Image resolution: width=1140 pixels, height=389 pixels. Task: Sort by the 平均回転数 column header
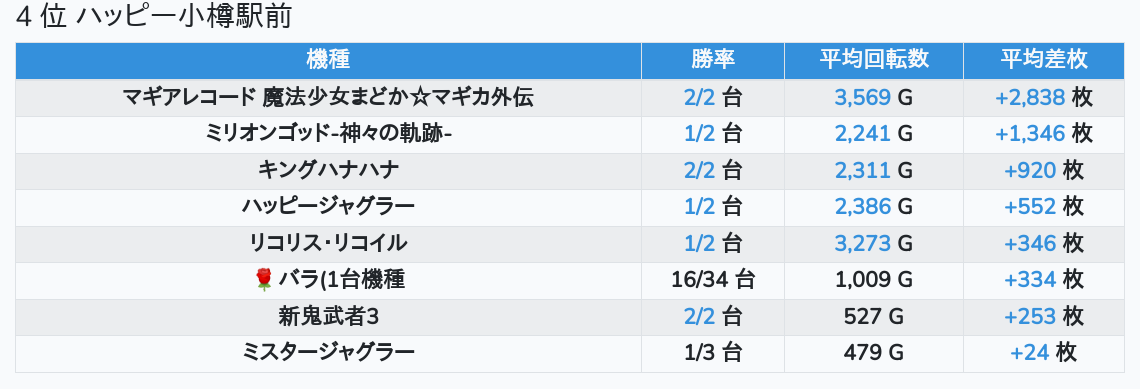tap(874, 60)
